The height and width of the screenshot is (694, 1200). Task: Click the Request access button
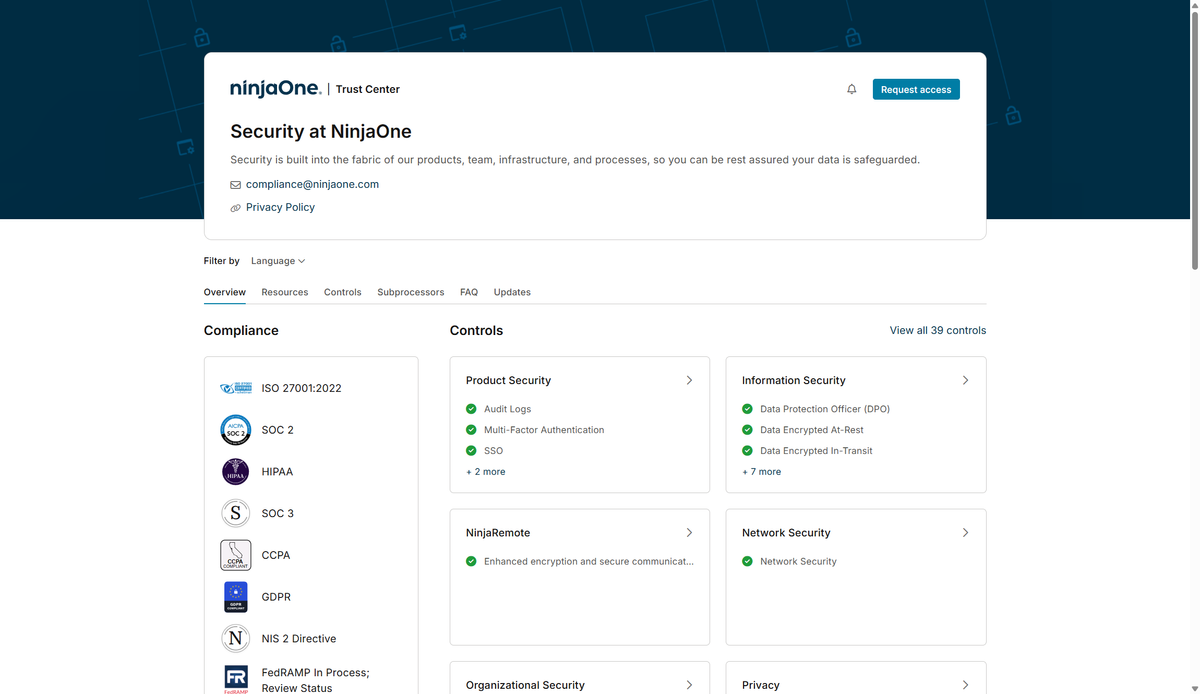click(x=916, y=89)
